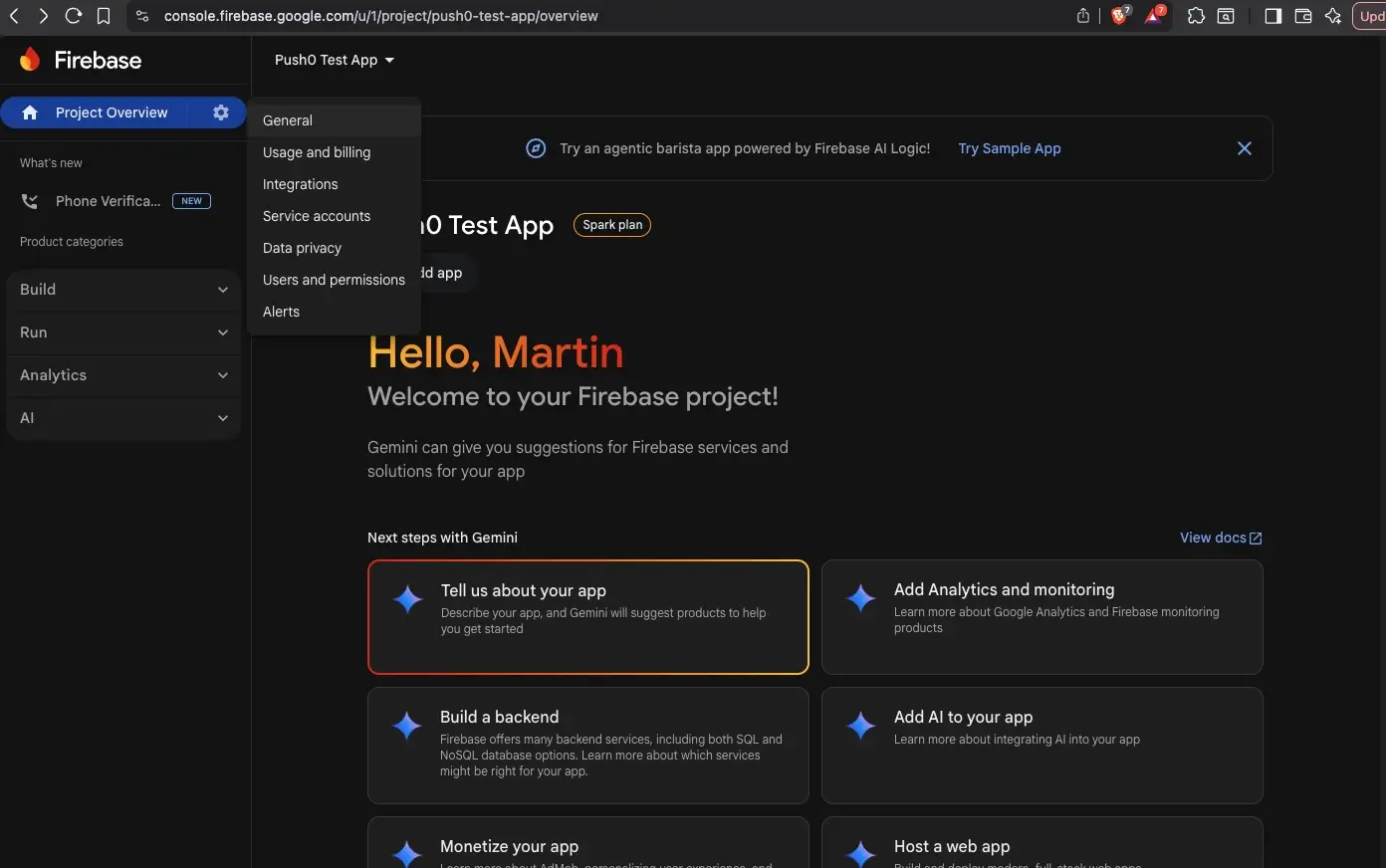Dismiss the barista app banner
1386x868 pixels.
(x=1244, y=147)
